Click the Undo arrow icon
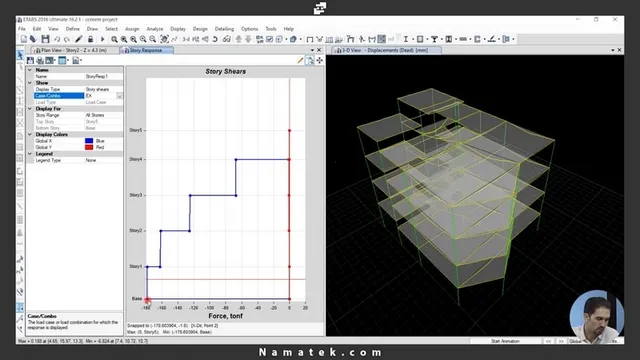This screenshot has height=360, width=640. pyautogui.click(x=57, y=39)
